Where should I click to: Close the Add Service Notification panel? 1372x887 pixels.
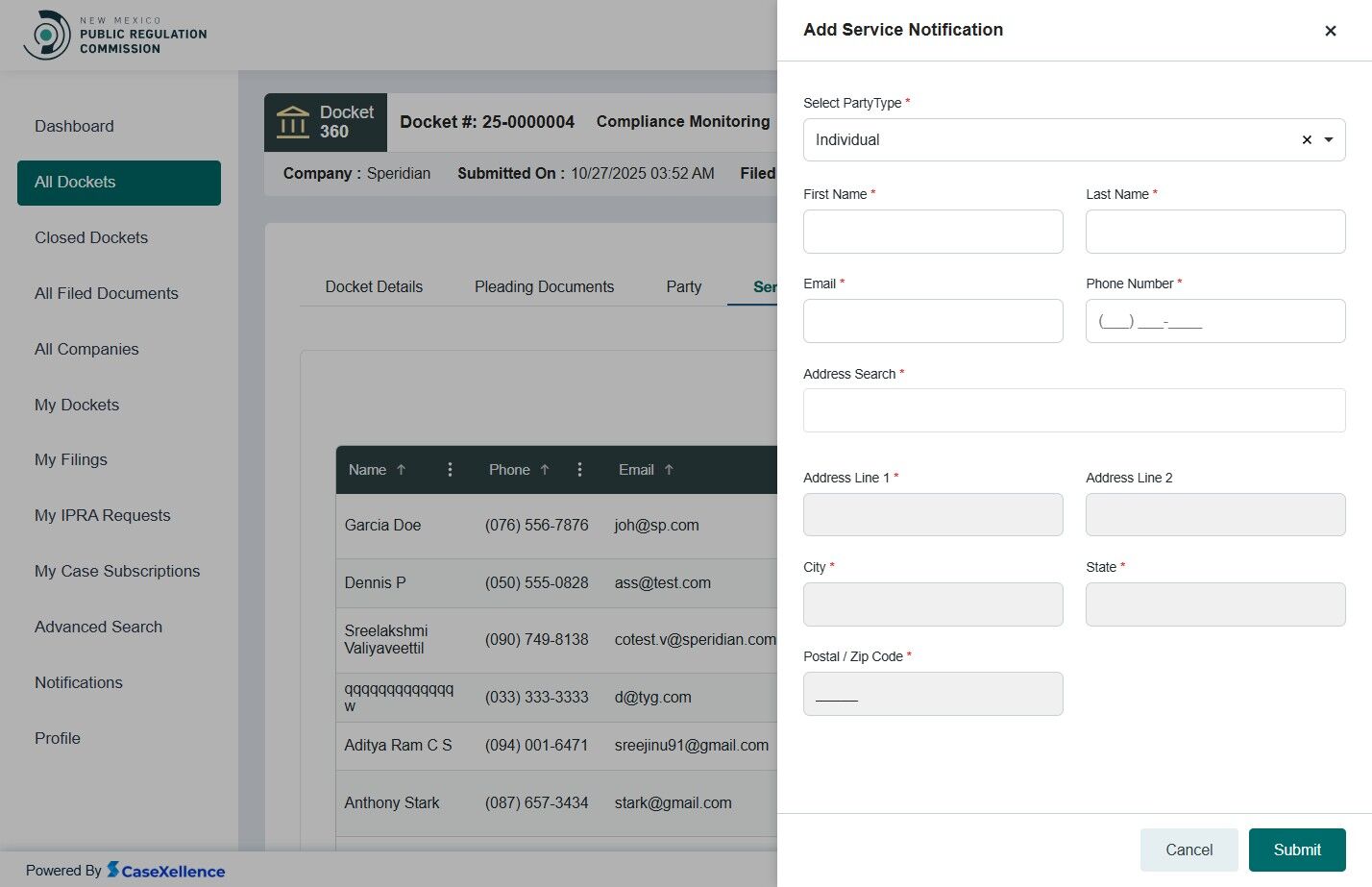(x=1331, y=31)
